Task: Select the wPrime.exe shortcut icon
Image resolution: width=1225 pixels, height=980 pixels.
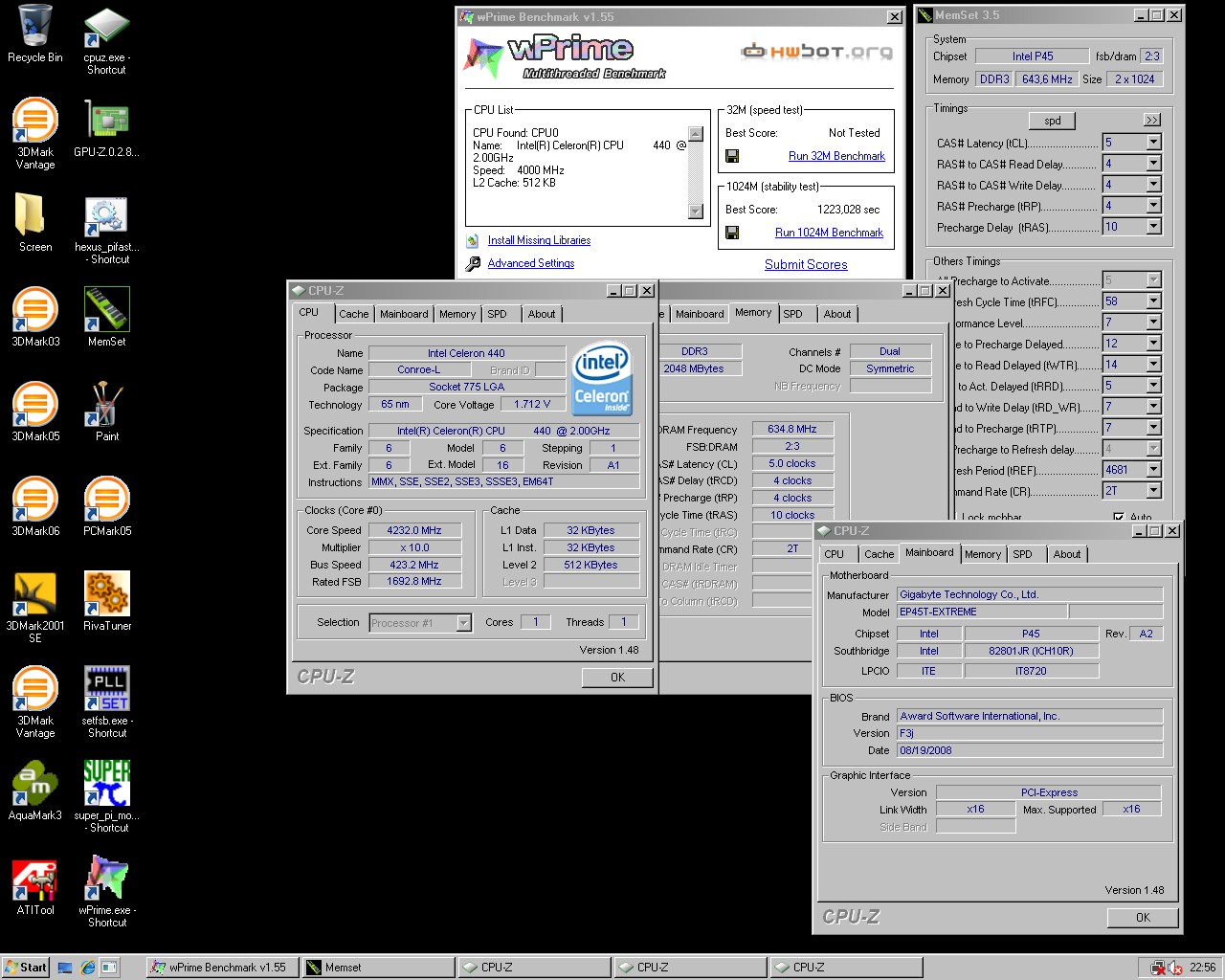Action: click(106, 879)
